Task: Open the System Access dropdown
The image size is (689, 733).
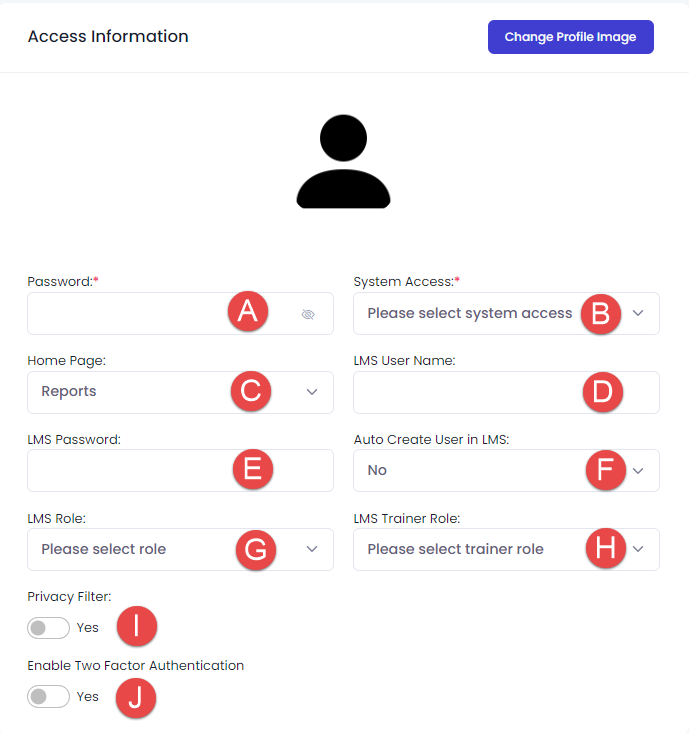Action: (470, 314)
